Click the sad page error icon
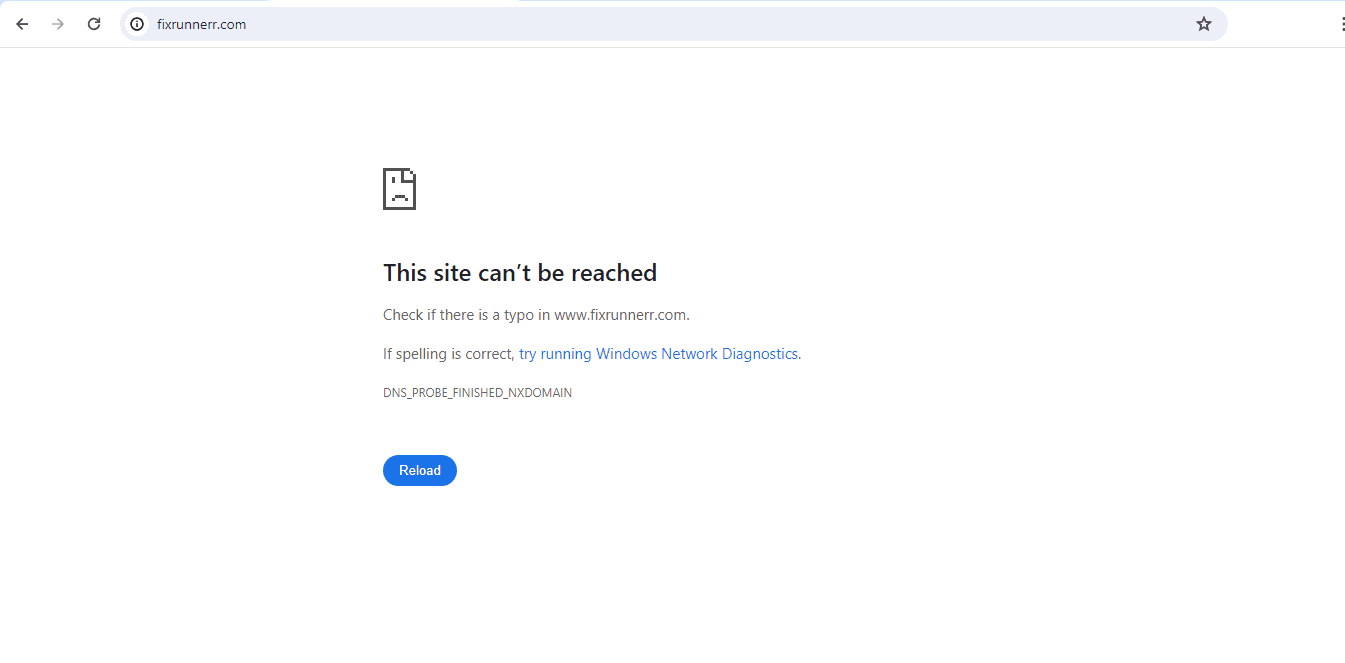Image resolution: width=1345 pixels, height=663 pixels. tap(399, 189)
